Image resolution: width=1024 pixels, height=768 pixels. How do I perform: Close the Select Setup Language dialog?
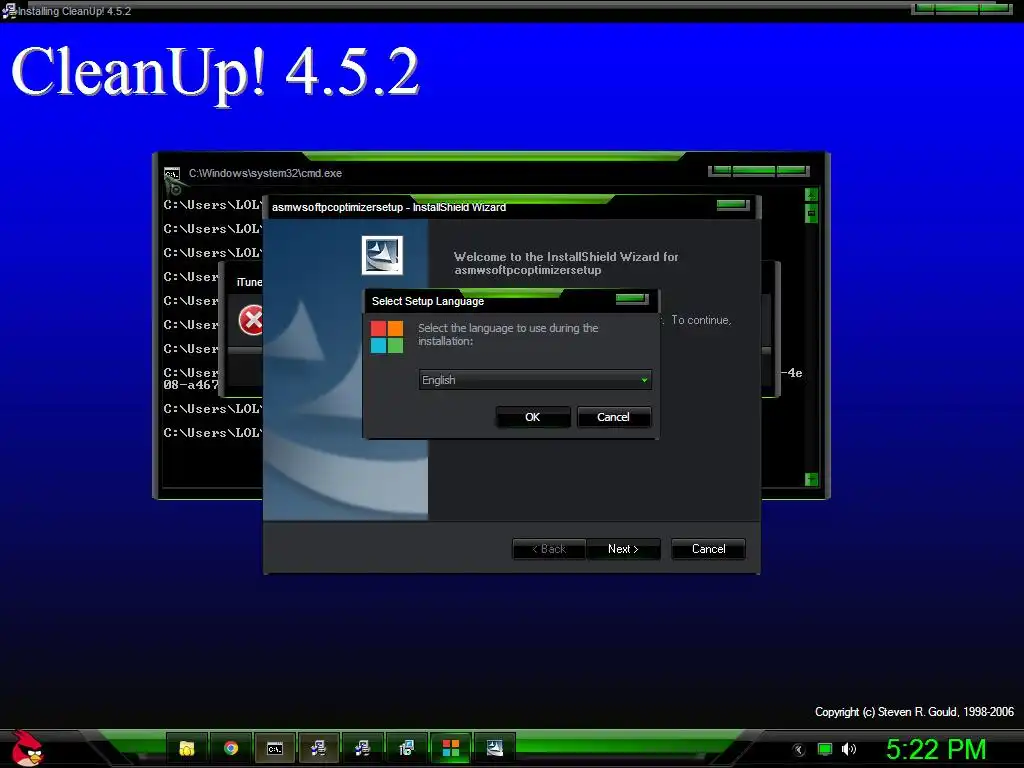click(x=632, y=299)
